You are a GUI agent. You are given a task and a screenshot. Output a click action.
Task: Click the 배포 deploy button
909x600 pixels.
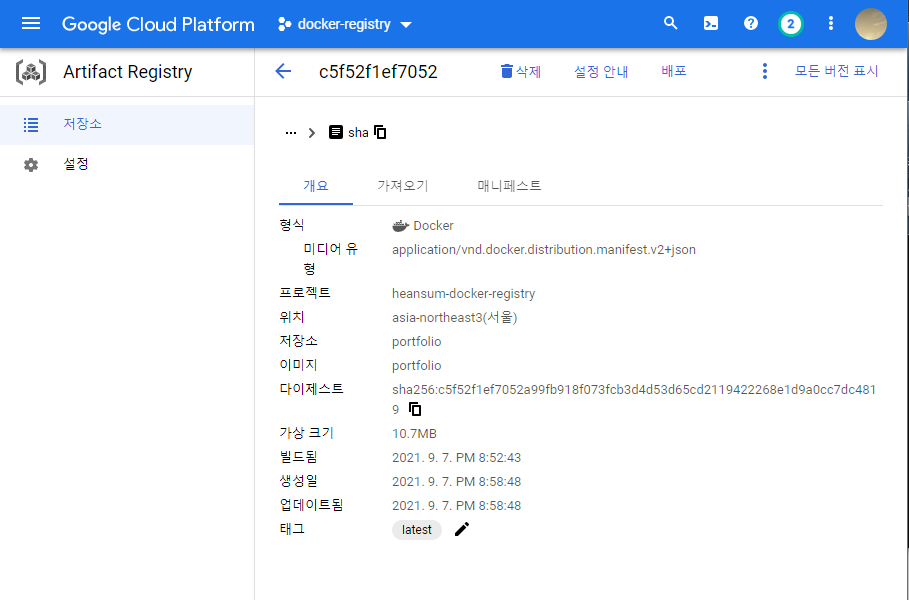coord(674,71)
